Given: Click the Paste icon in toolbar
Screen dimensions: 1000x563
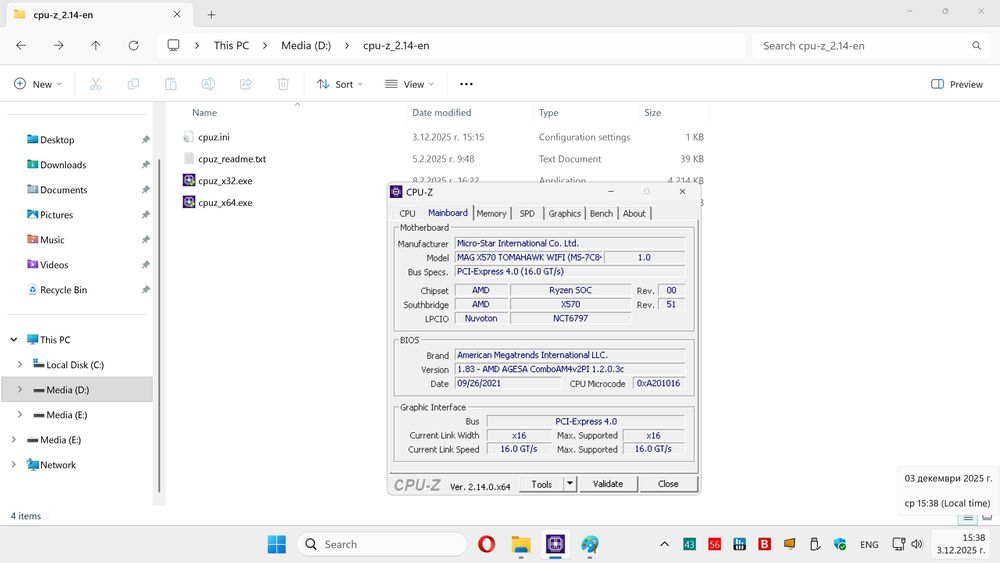Looking at the screenshot, I should click(170, 84).
